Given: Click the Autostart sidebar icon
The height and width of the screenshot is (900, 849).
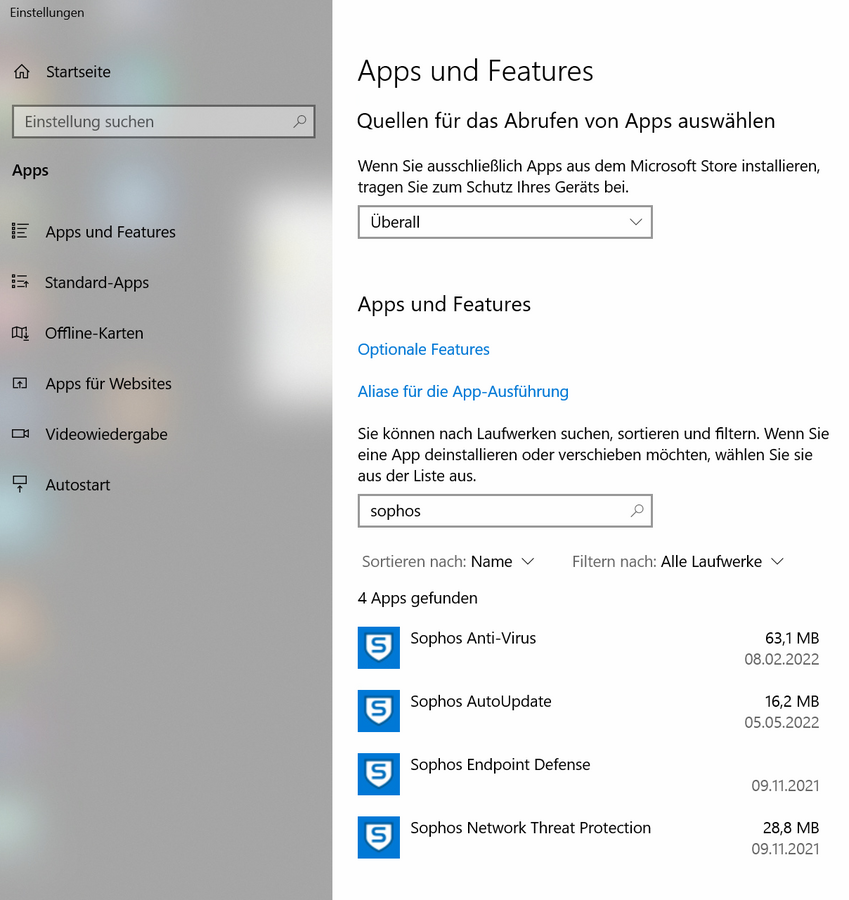Looking at the screenshot, I should (x=20, y=484).
